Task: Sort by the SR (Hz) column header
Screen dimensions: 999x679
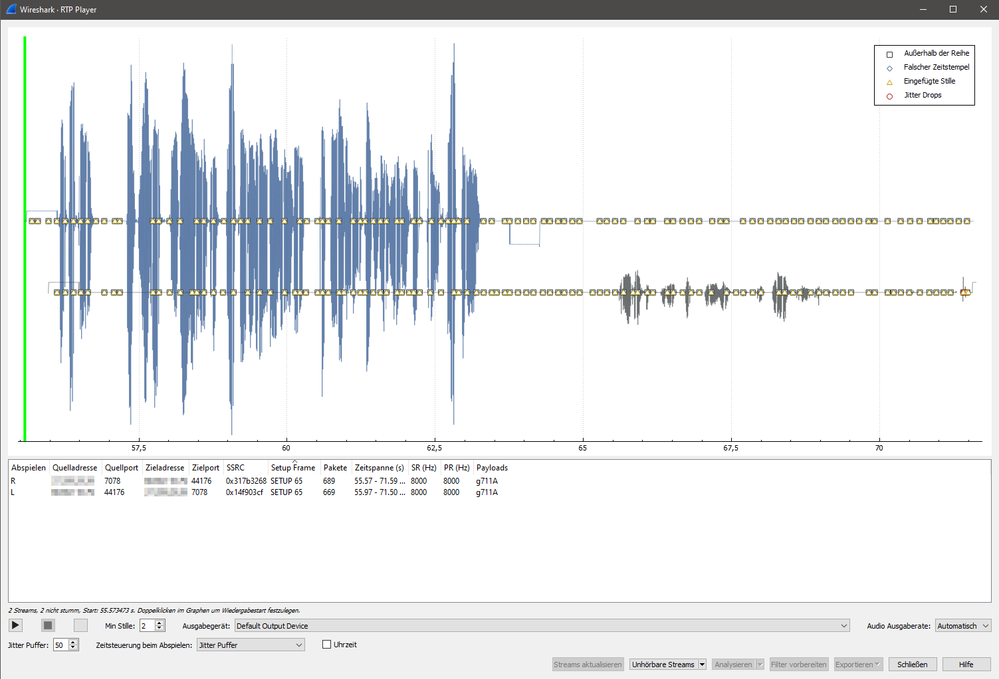Action: pos(424,468)
